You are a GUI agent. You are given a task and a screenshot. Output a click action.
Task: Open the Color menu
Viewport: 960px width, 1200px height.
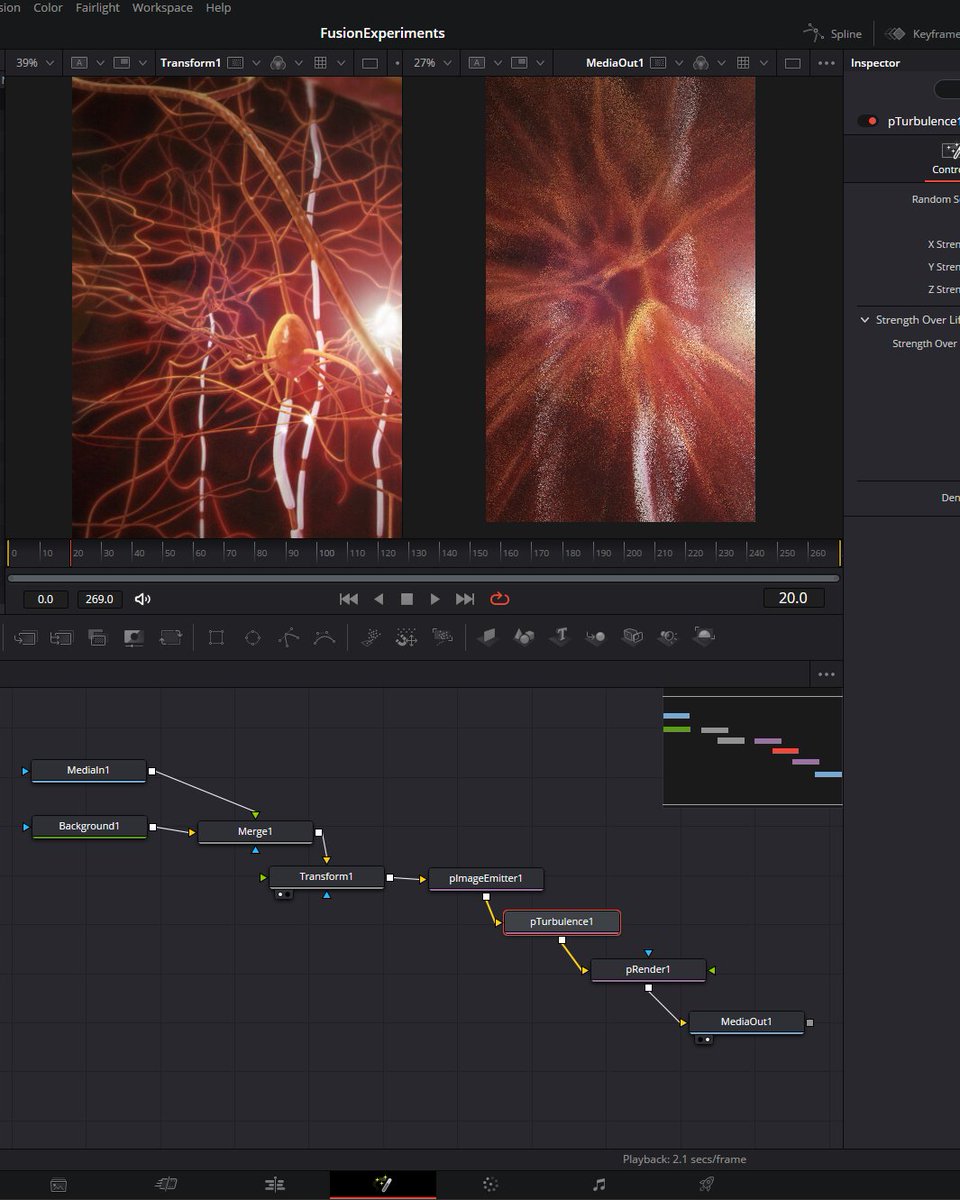[x=48, y=8]
